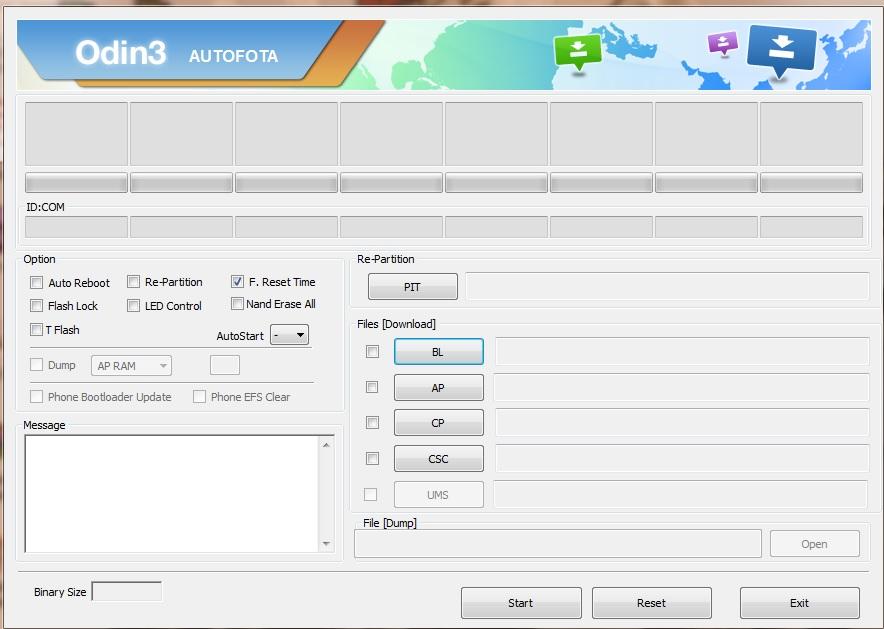
Task: Click the Message box scroll-down arrow
Action: [326, 544]
